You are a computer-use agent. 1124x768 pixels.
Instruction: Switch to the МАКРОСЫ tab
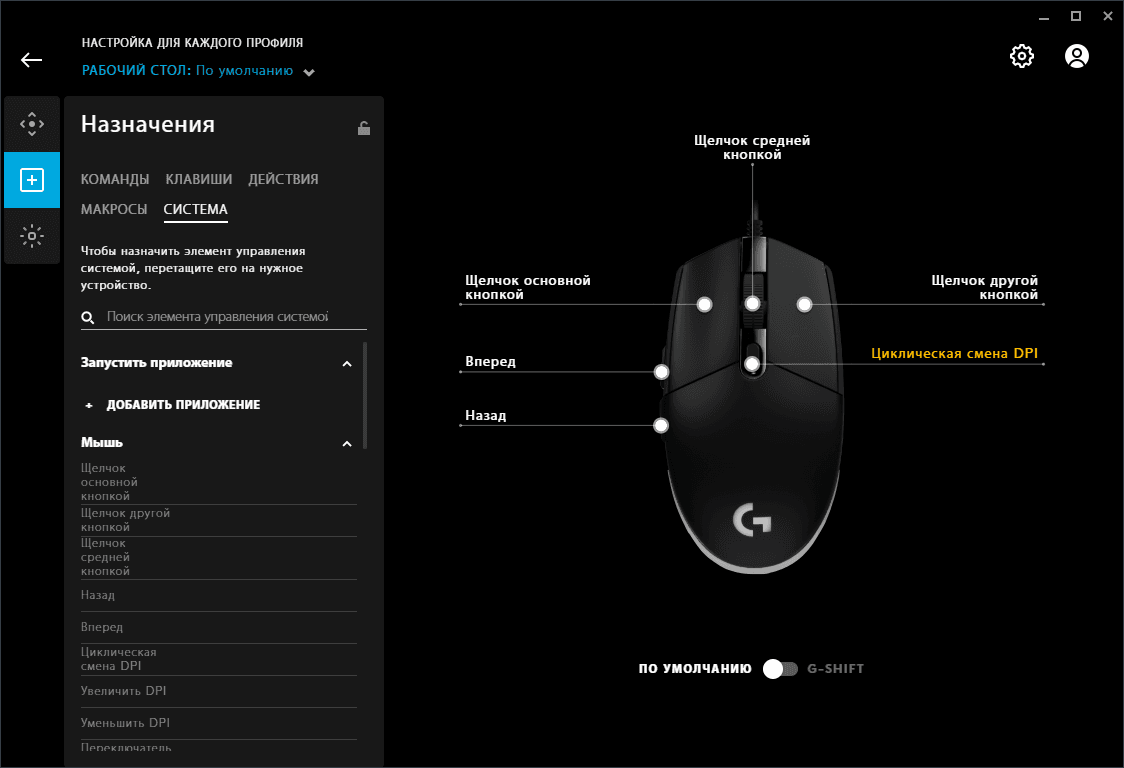pyautogui.click(x=114, y=209)
